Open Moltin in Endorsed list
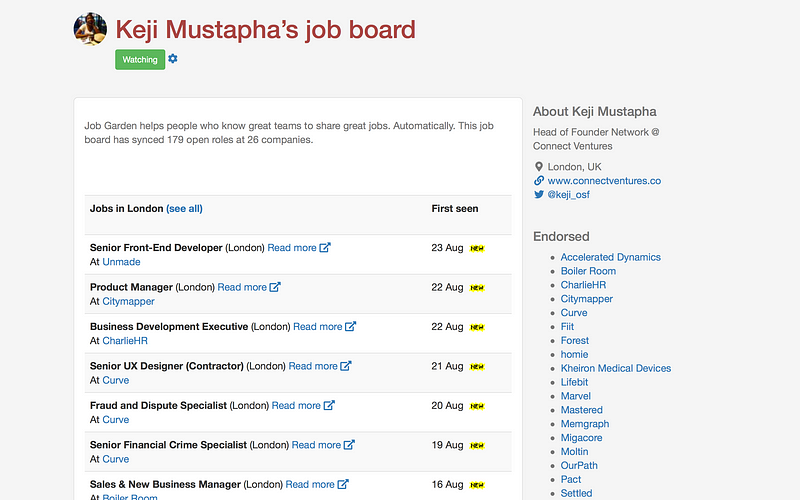 (574, 452)
